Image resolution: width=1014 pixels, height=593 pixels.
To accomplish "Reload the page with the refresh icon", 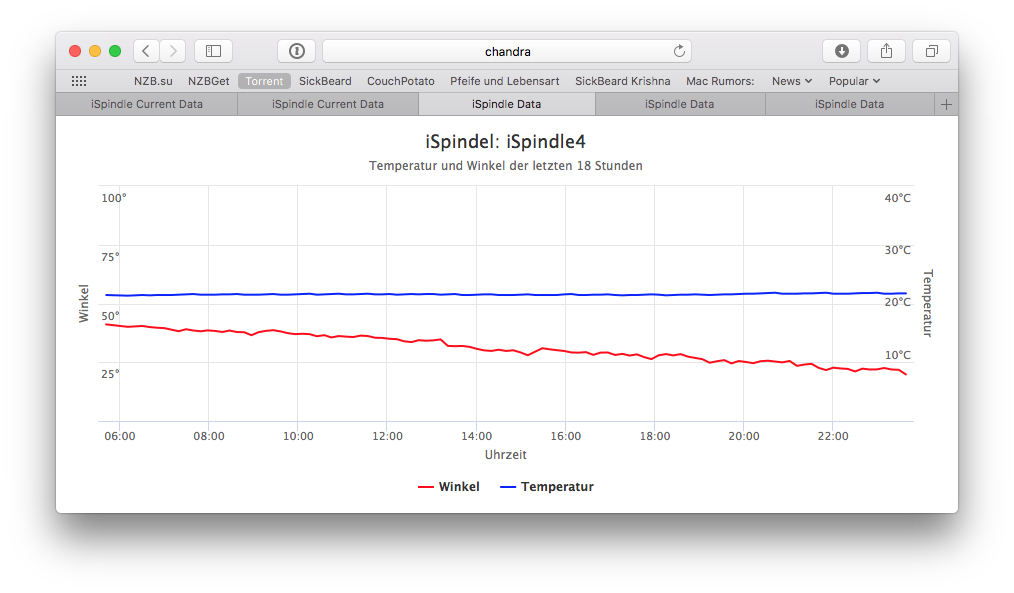I will point(679,51).
